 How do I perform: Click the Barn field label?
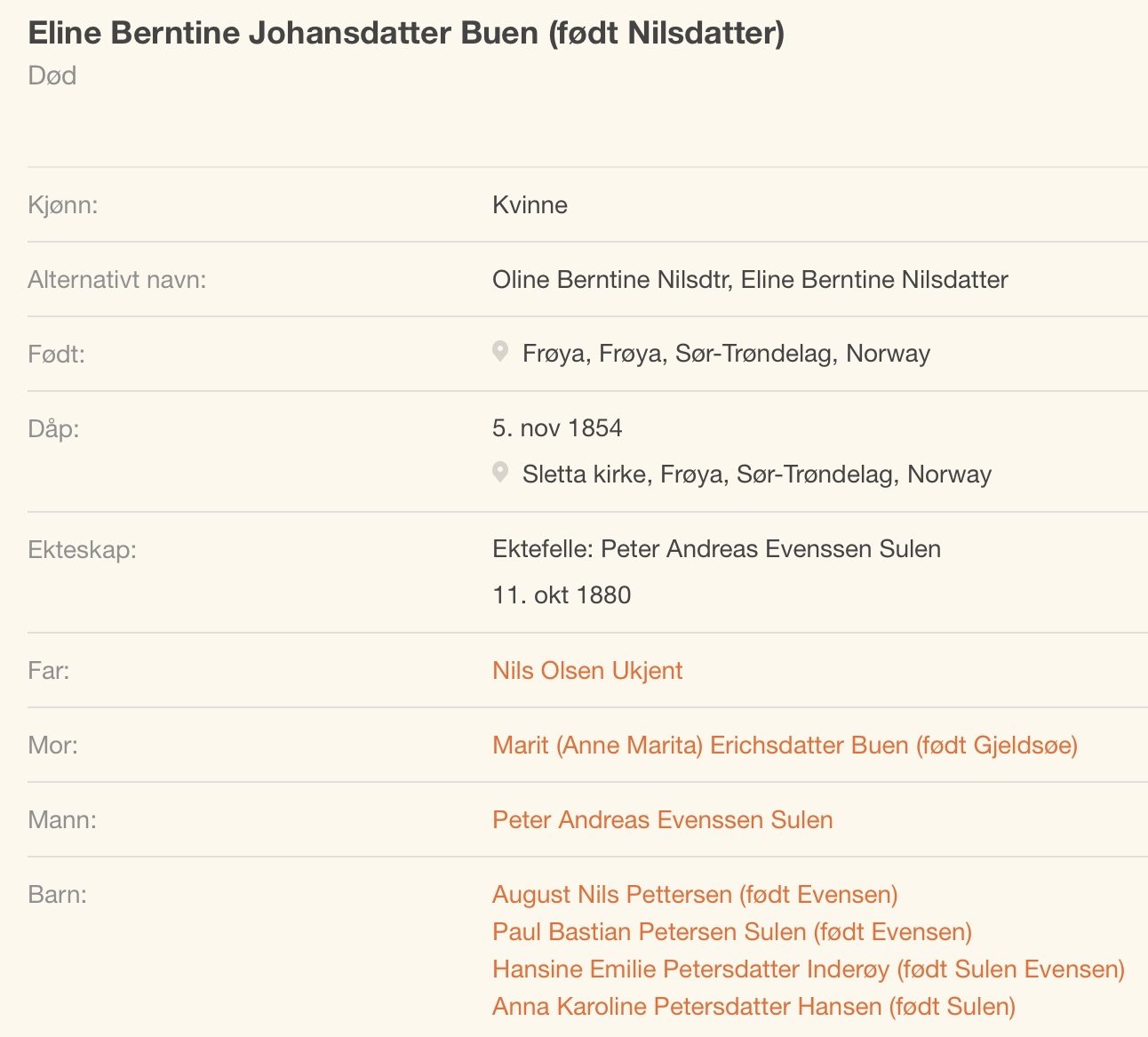click(x=58, y=894)
